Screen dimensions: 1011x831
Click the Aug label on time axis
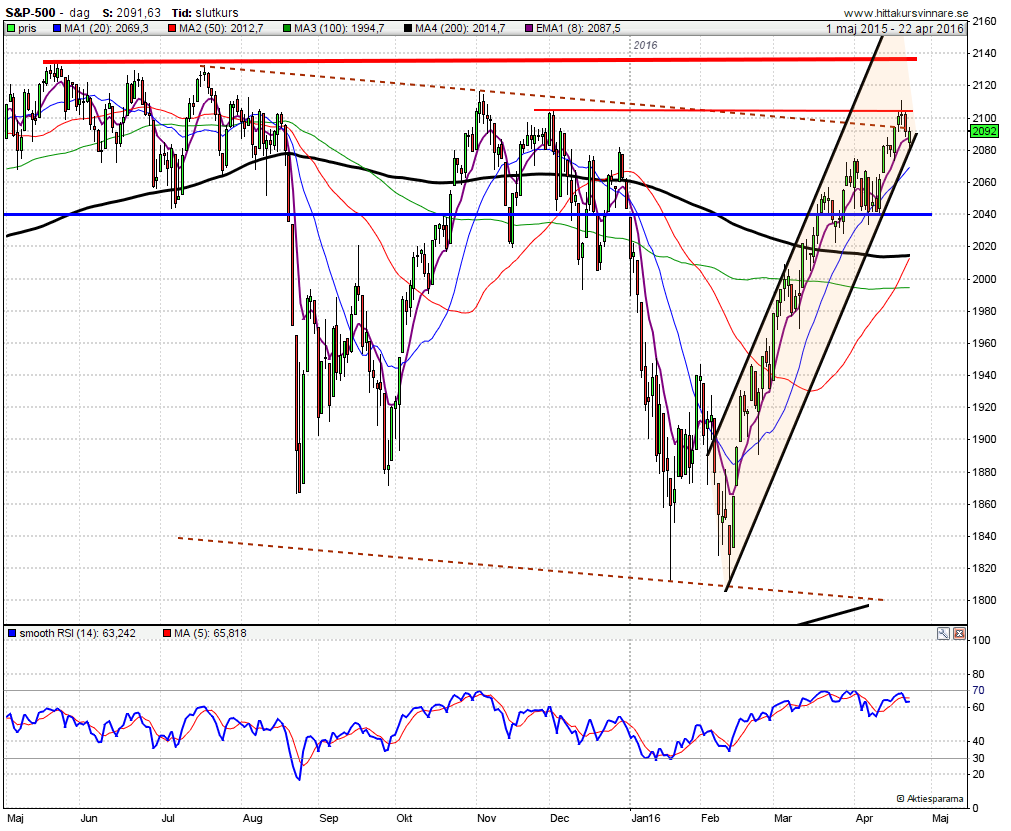click(253, 818)
